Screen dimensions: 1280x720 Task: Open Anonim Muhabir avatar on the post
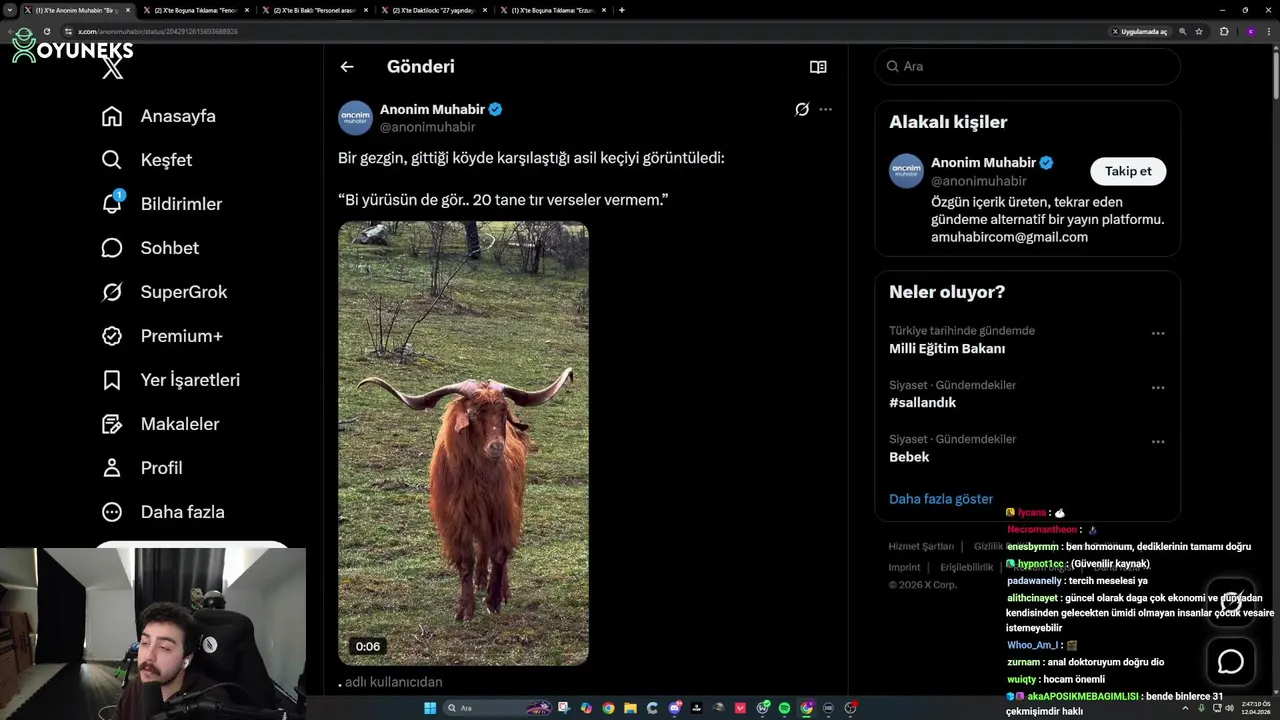[355, 118]
